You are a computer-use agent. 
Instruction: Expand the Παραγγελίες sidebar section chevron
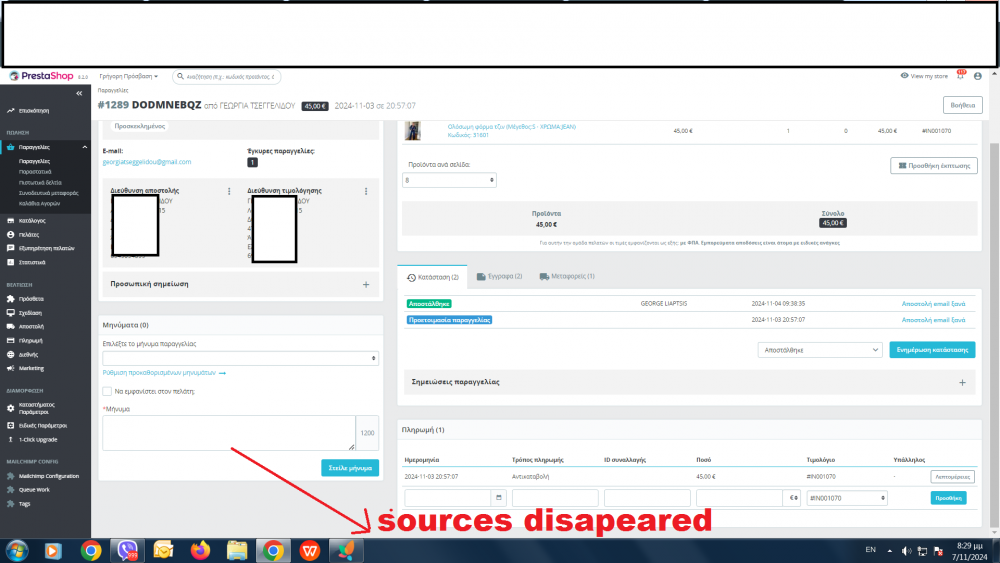click(x=84, y=147)
